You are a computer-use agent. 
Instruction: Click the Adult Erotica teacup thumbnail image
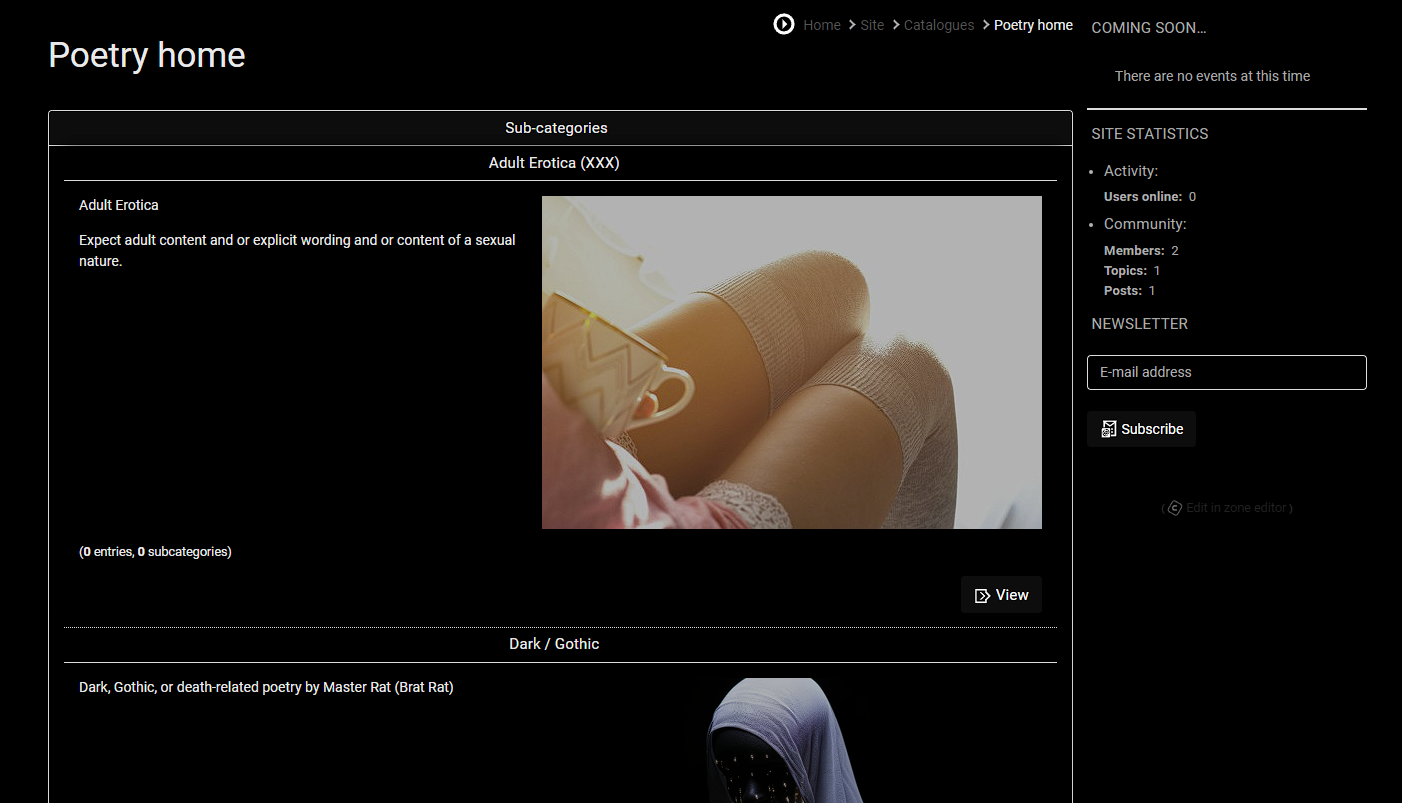pyautogui.click(x=791, y=362)
